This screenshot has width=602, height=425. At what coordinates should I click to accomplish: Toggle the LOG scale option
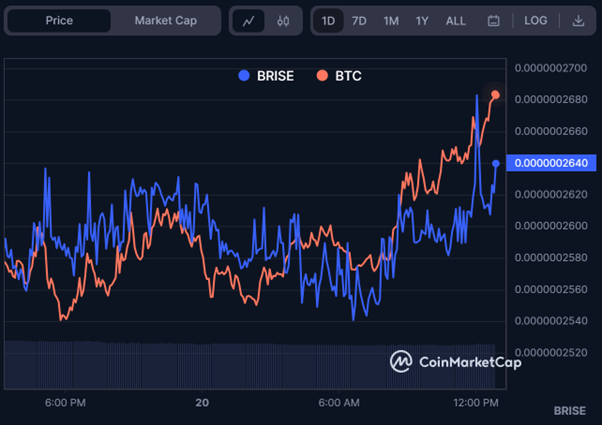click(x=536, y=20)
